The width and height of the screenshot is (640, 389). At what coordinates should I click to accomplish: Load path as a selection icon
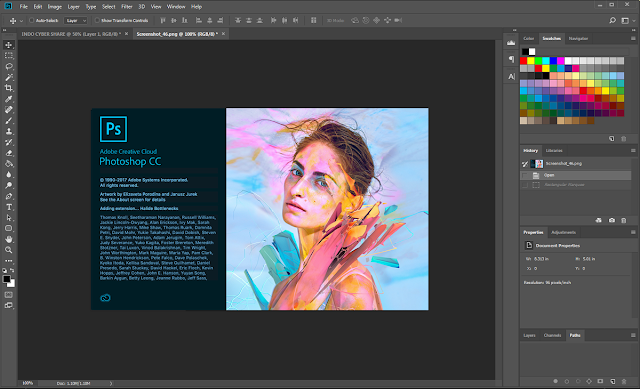pyautogui.click(x=578, y=381)
